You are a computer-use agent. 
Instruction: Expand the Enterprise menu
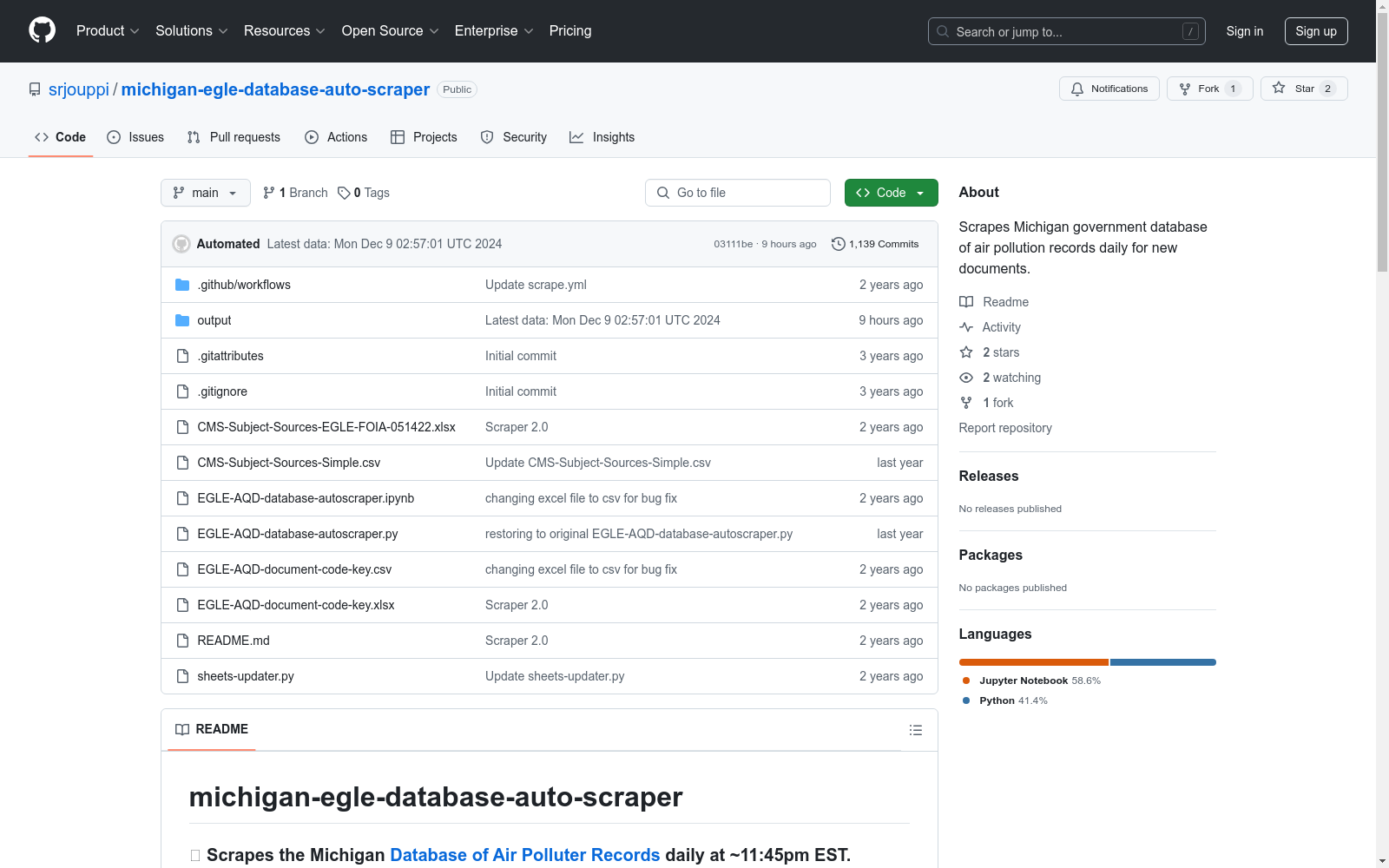pos(494,30)
